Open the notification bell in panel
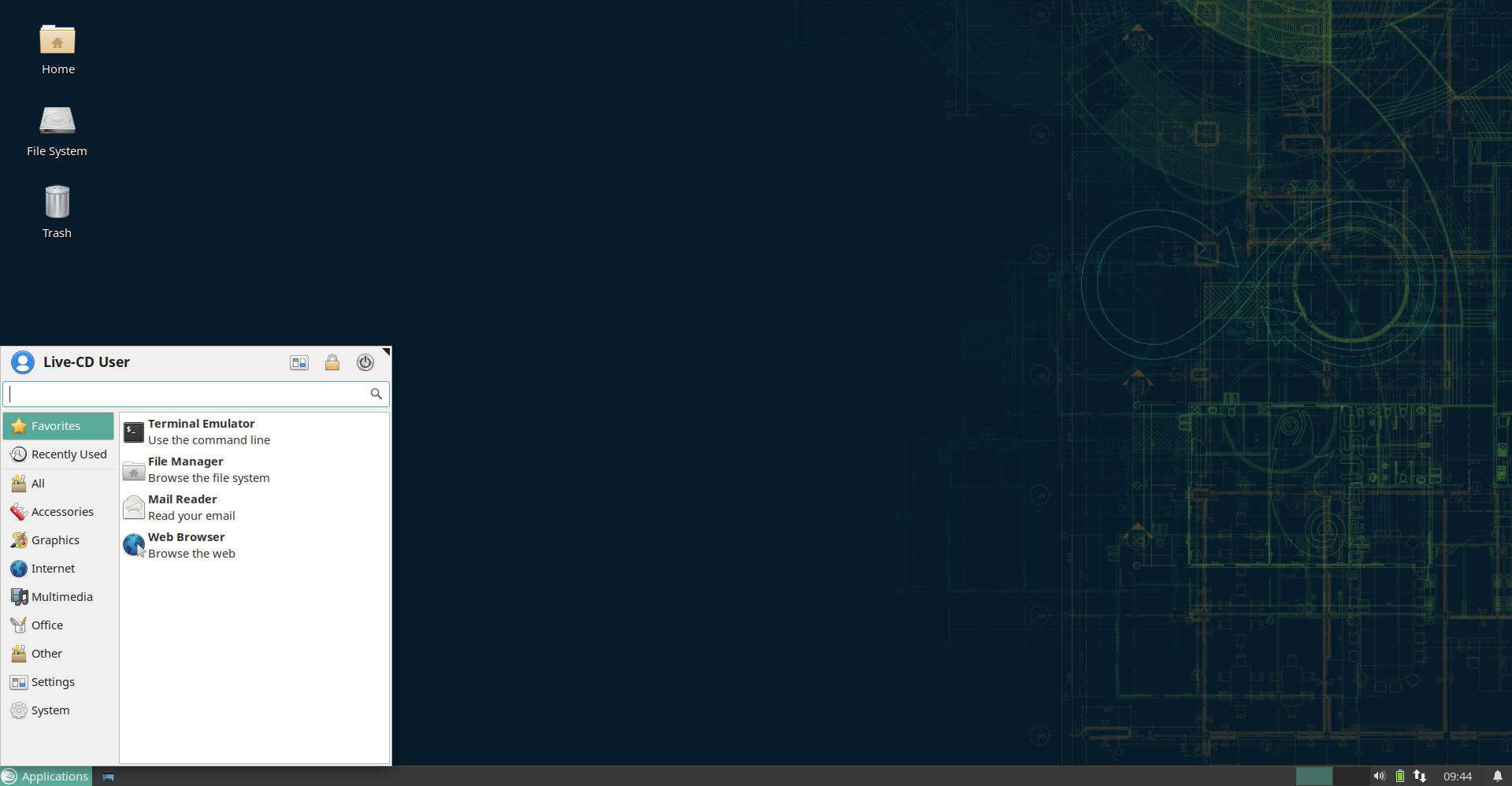This screenshot has width=1512, height=786. tap(1497, 777)
